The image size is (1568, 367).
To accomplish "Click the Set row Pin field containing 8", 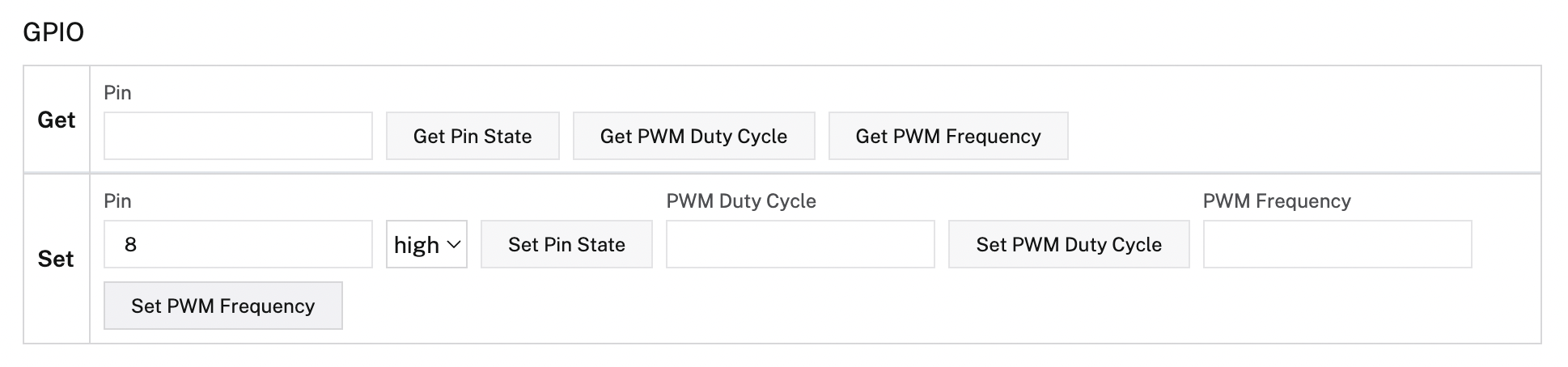I will click(238, 244).
